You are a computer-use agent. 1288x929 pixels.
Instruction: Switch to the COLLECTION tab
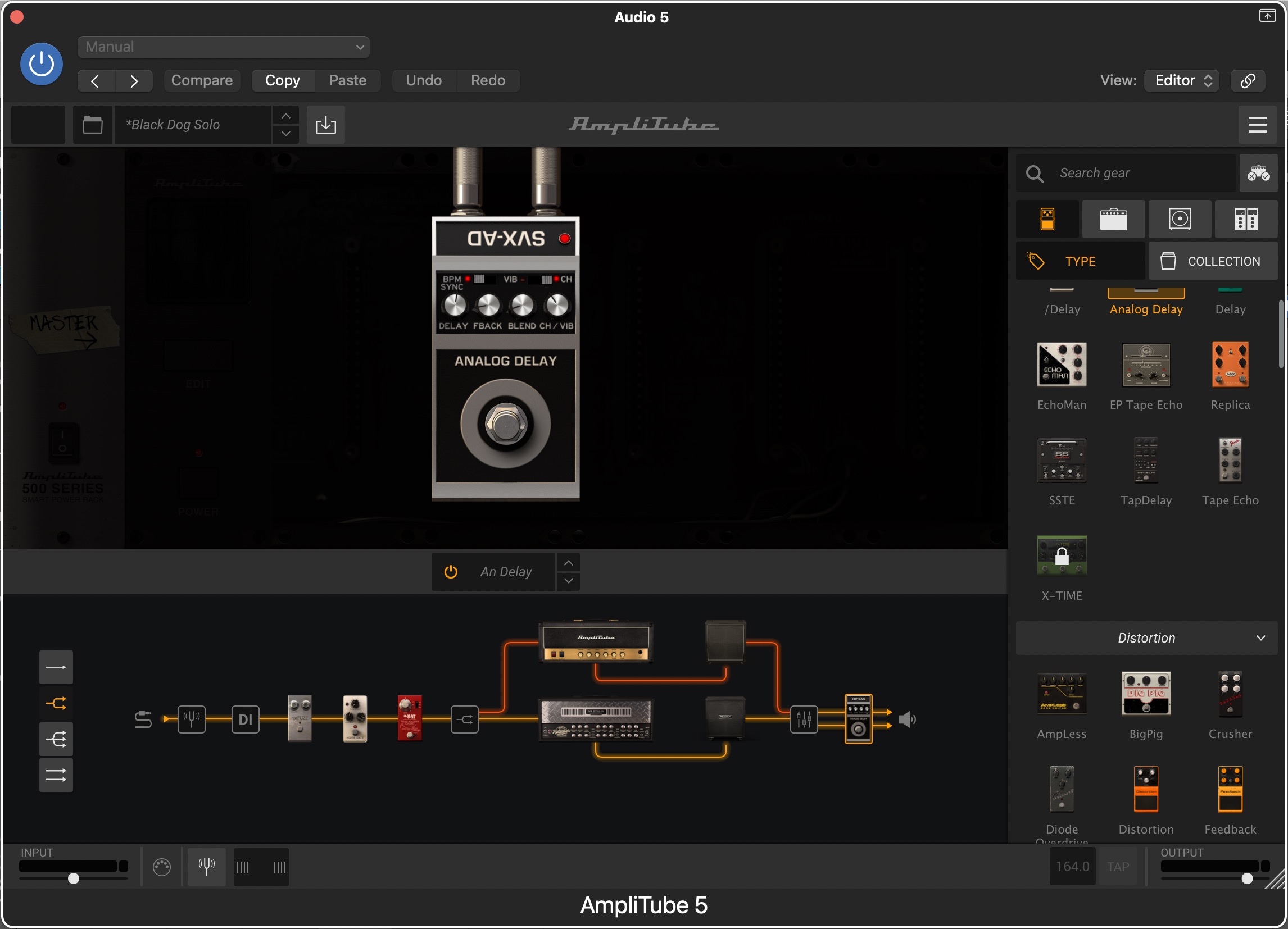pos(1214,261)
